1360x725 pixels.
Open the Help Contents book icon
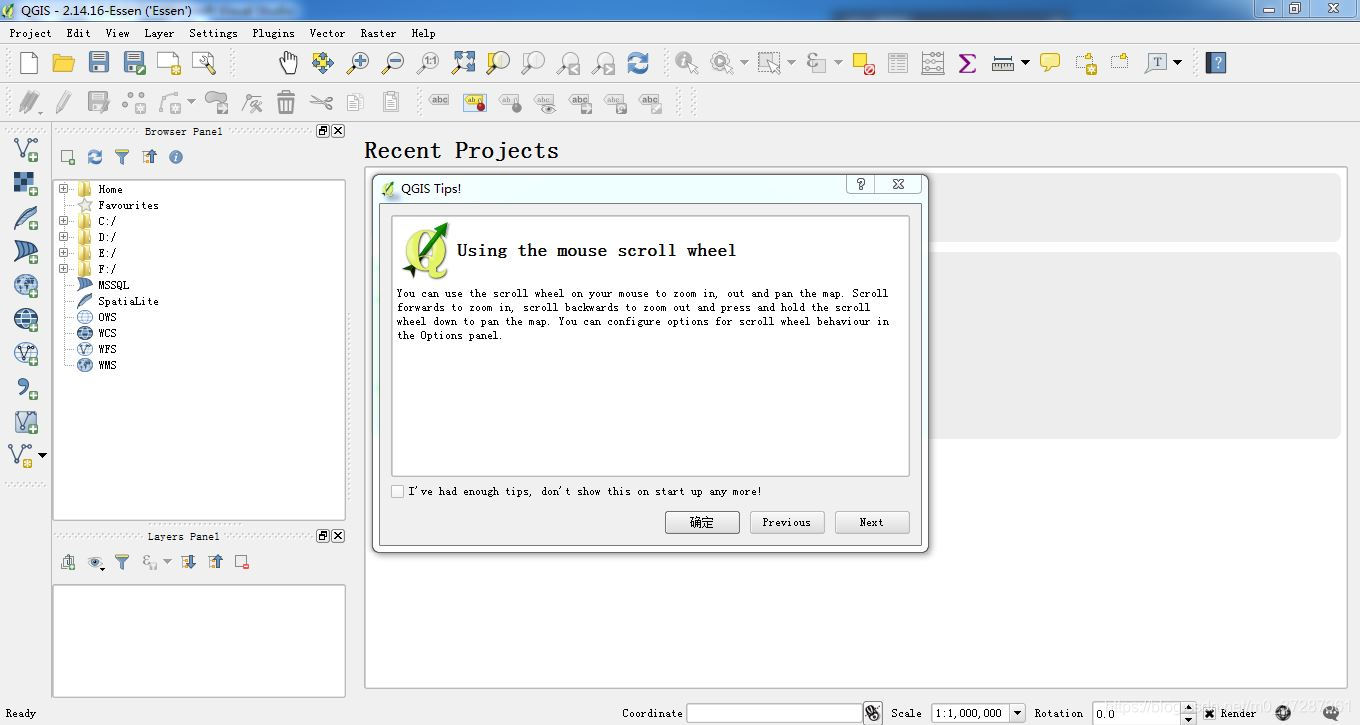(1216, 63)
